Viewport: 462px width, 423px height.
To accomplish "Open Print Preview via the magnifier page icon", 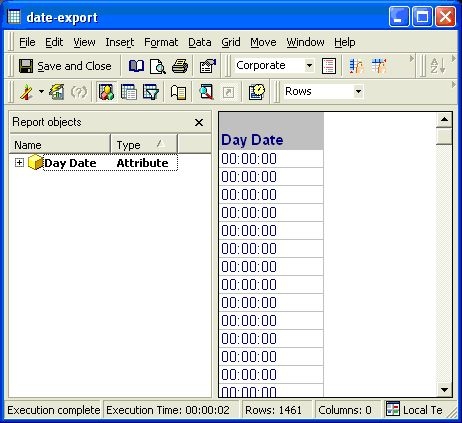I will click(x=158, y=66).
